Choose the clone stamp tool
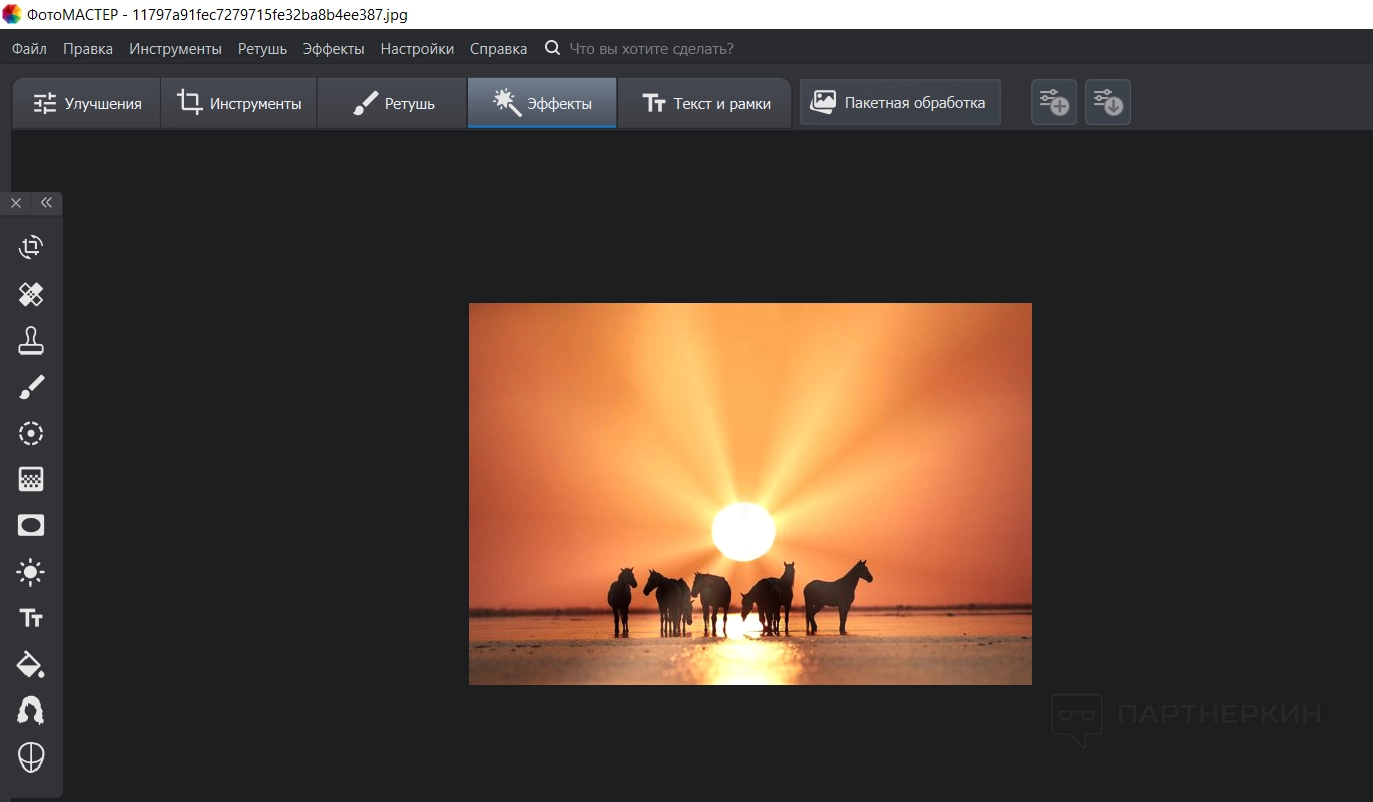Screen dimensions: 1373x802 (x=31, y=340)
